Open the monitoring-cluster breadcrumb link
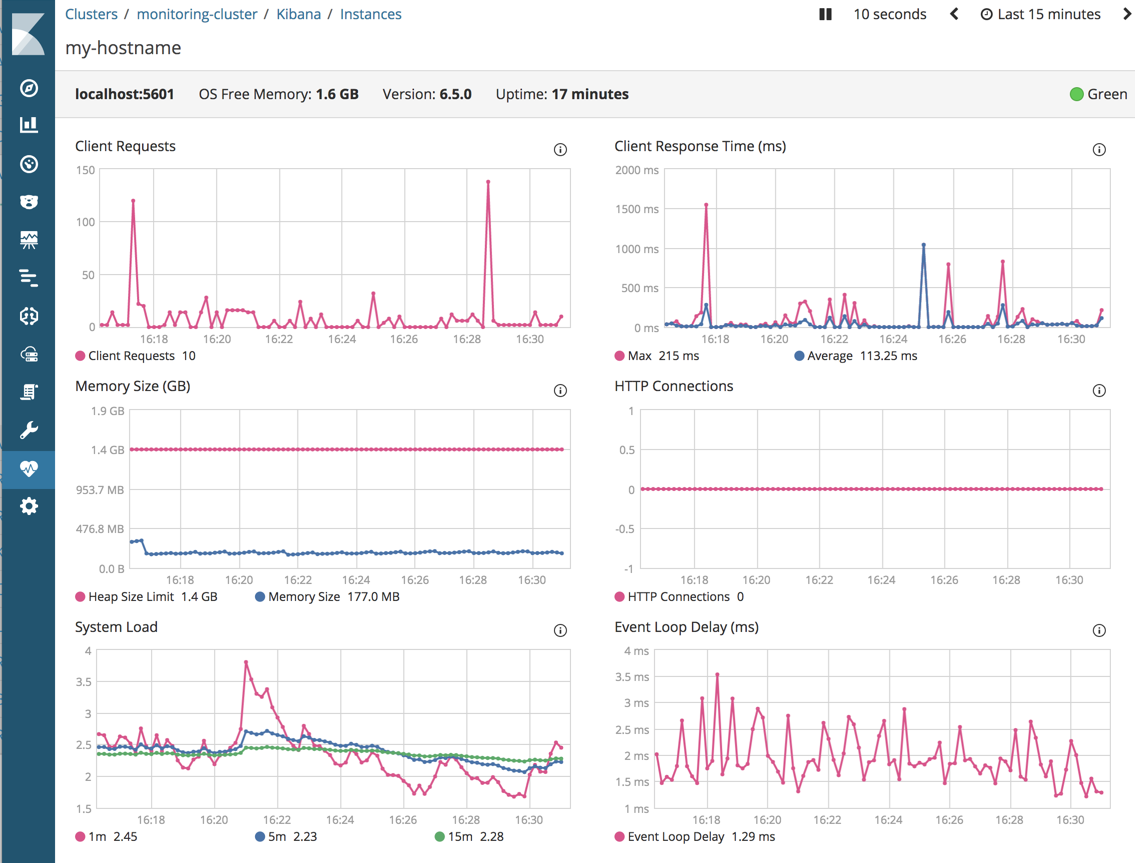The image size is (1135, 863). [197, 14]
